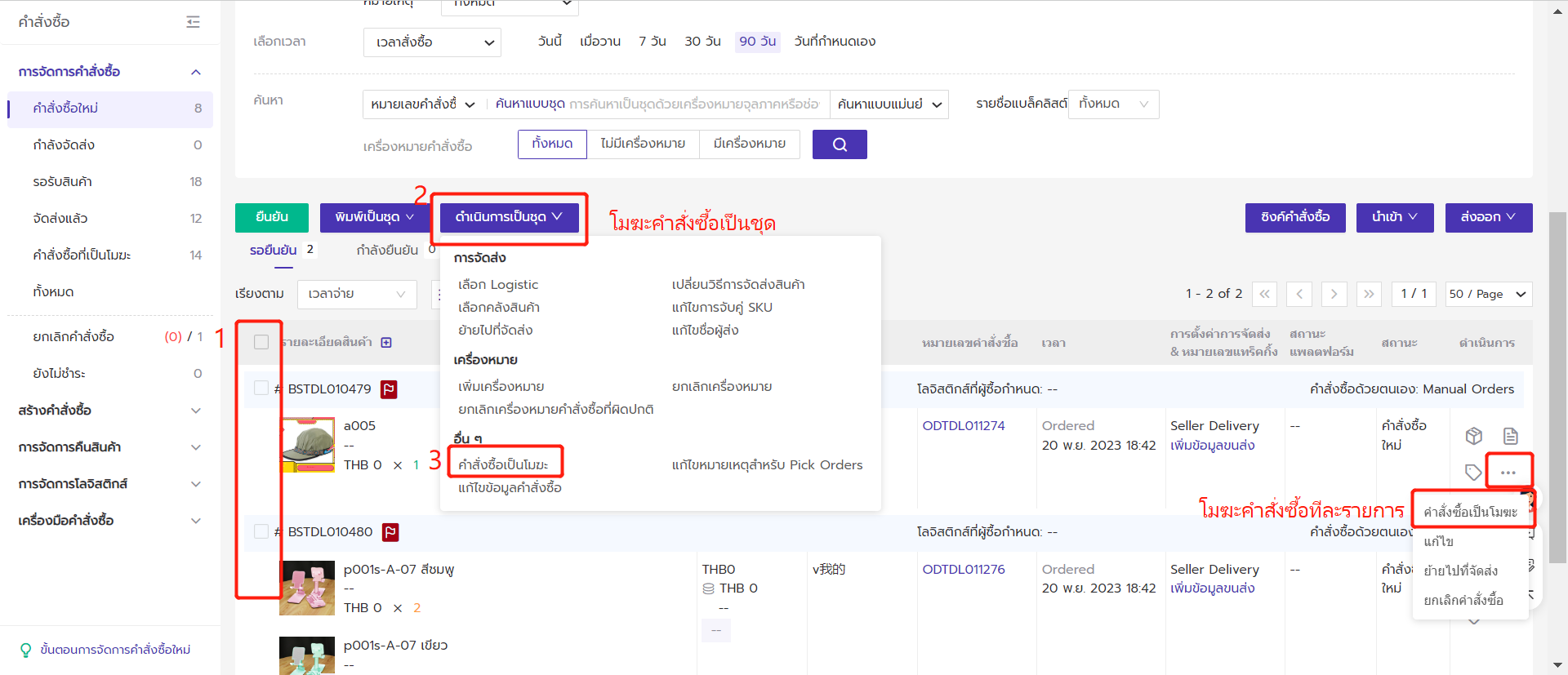
Task: Check the box for order BSTDL010480
Action: (x=261, y=531)
